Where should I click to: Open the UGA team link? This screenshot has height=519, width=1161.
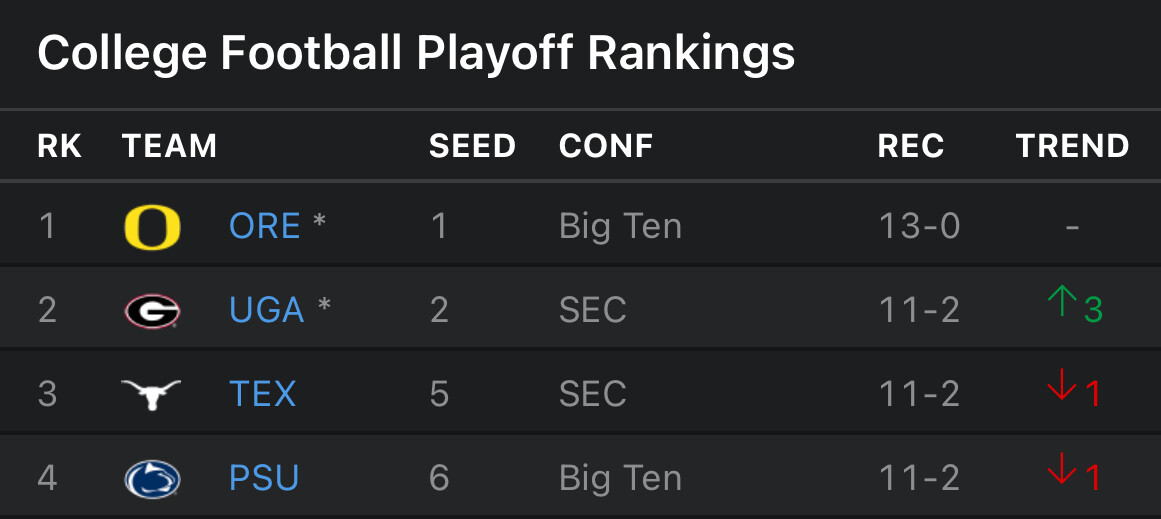tap(267, 310)
